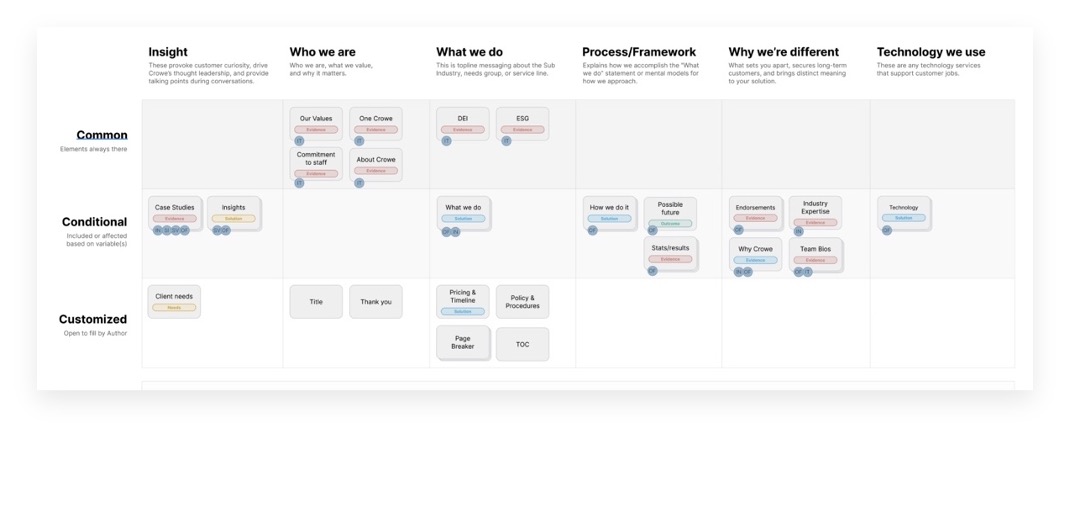Click the IT badge on Our Values card
The width and height of the screenshot is (1070, 506).
tap(299, 141)
